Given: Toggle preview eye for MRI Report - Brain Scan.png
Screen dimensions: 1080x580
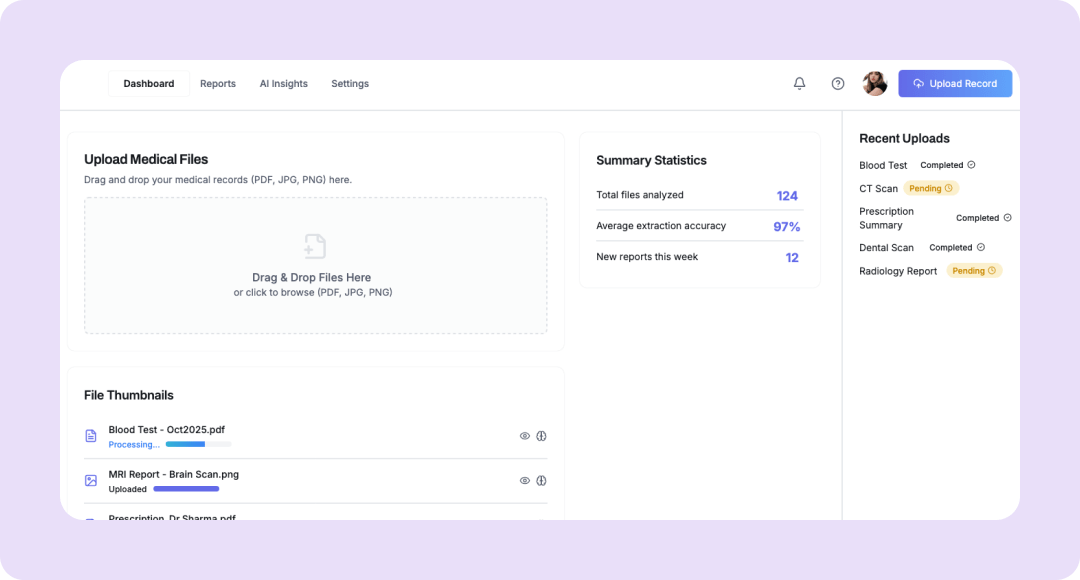Looking at the screenshot, I should pyautogui.click(x=525, y=481).
